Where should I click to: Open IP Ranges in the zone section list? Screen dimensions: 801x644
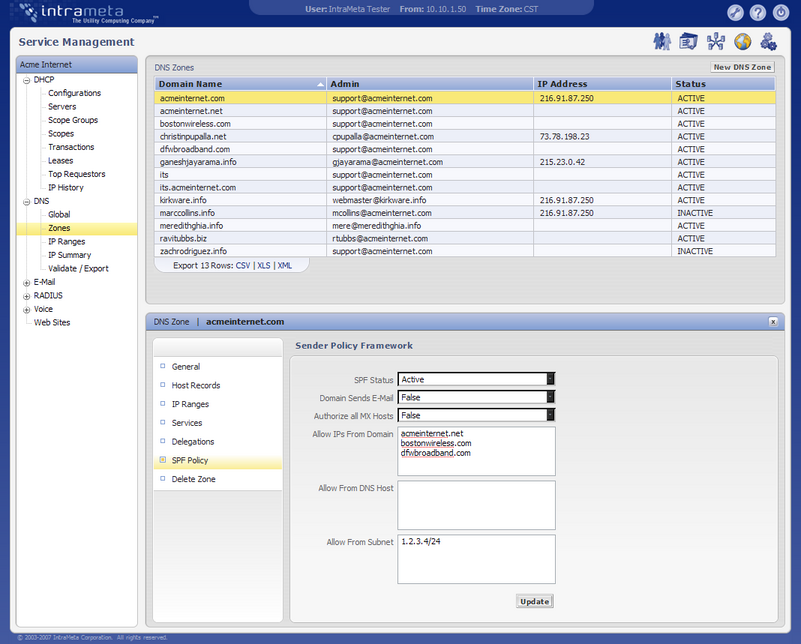[190, 404]
